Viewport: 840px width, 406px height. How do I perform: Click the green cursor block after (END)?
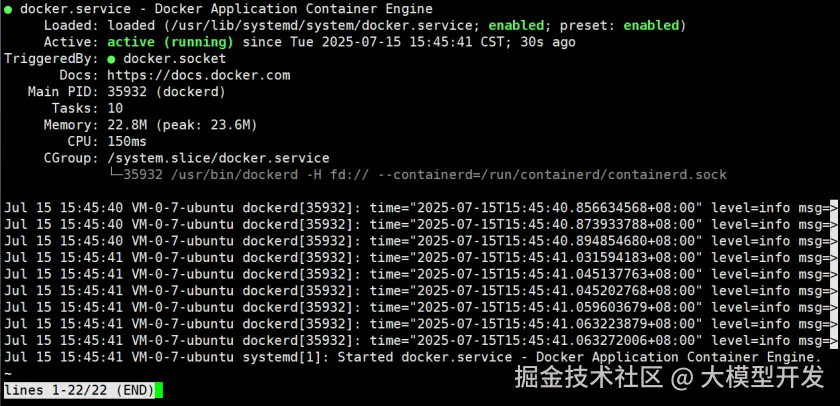157,390
